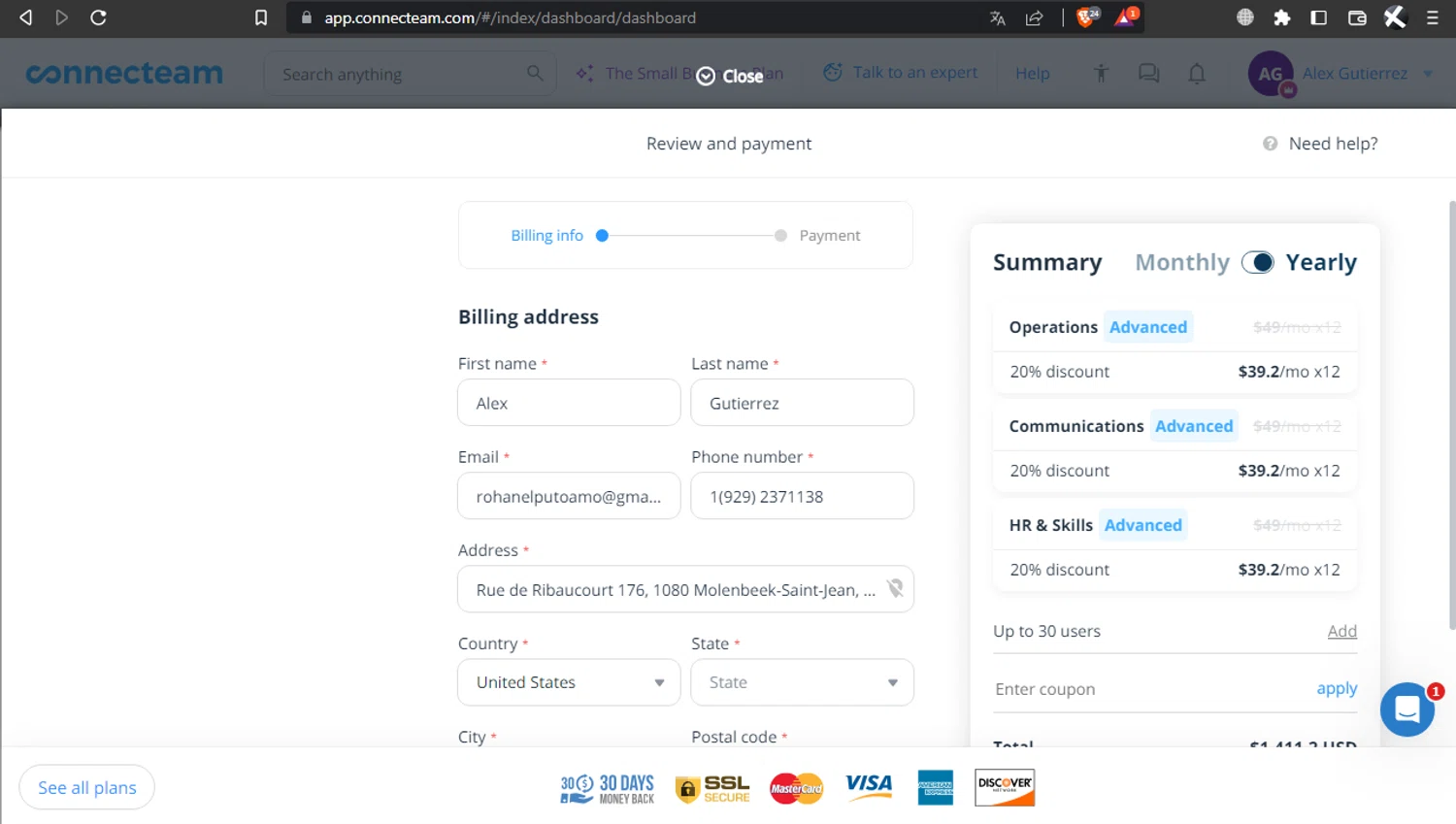Screen dimensions: 1456x824
Task: Click the See all plans button
Action: click(87, 787)
